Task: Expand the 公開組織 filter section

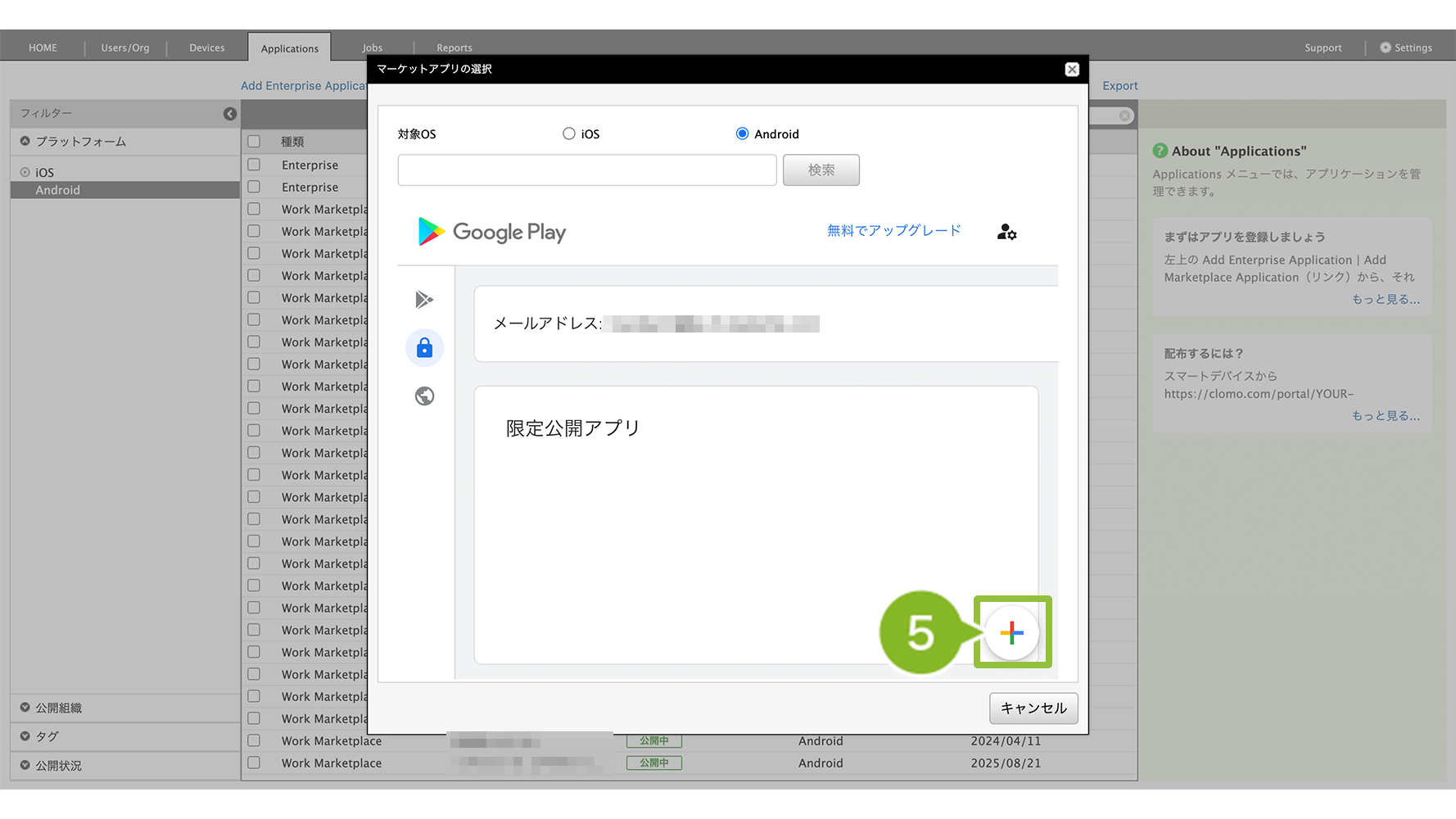Action: (x=25, y=708)
